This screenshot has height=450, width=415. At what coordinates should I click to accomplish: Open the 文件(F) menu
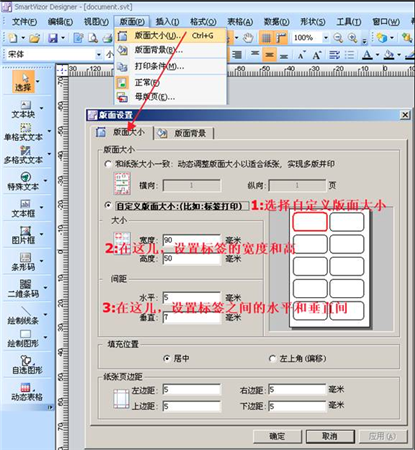click(24, 22)
